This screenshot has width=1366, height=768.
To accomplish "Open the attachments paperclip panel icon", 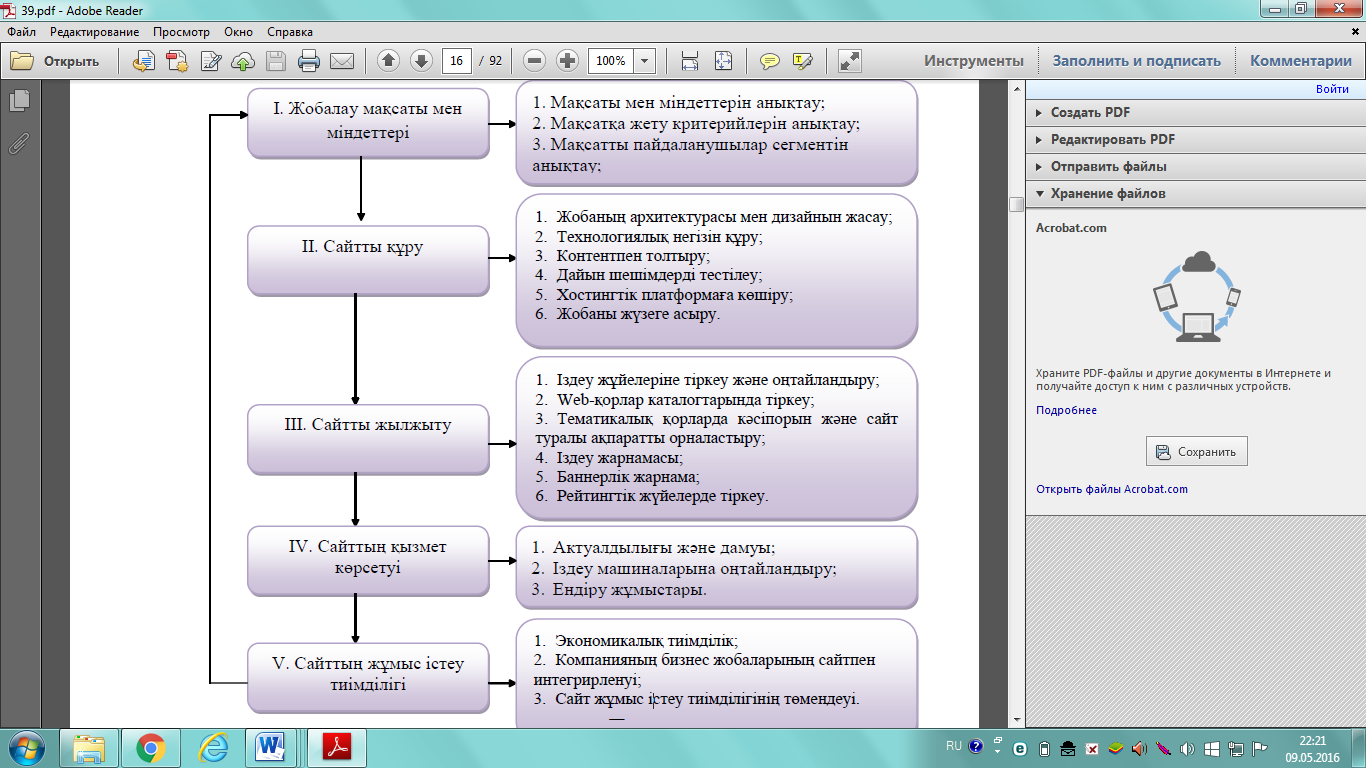I will [19, 144].
